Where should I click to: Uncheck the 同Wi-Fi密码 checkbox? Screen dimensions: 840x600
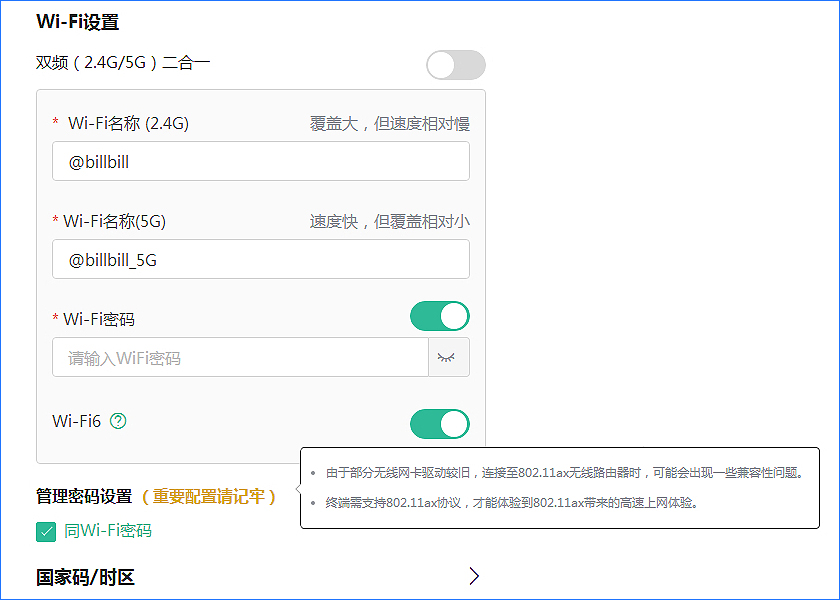tap(45, 531)
